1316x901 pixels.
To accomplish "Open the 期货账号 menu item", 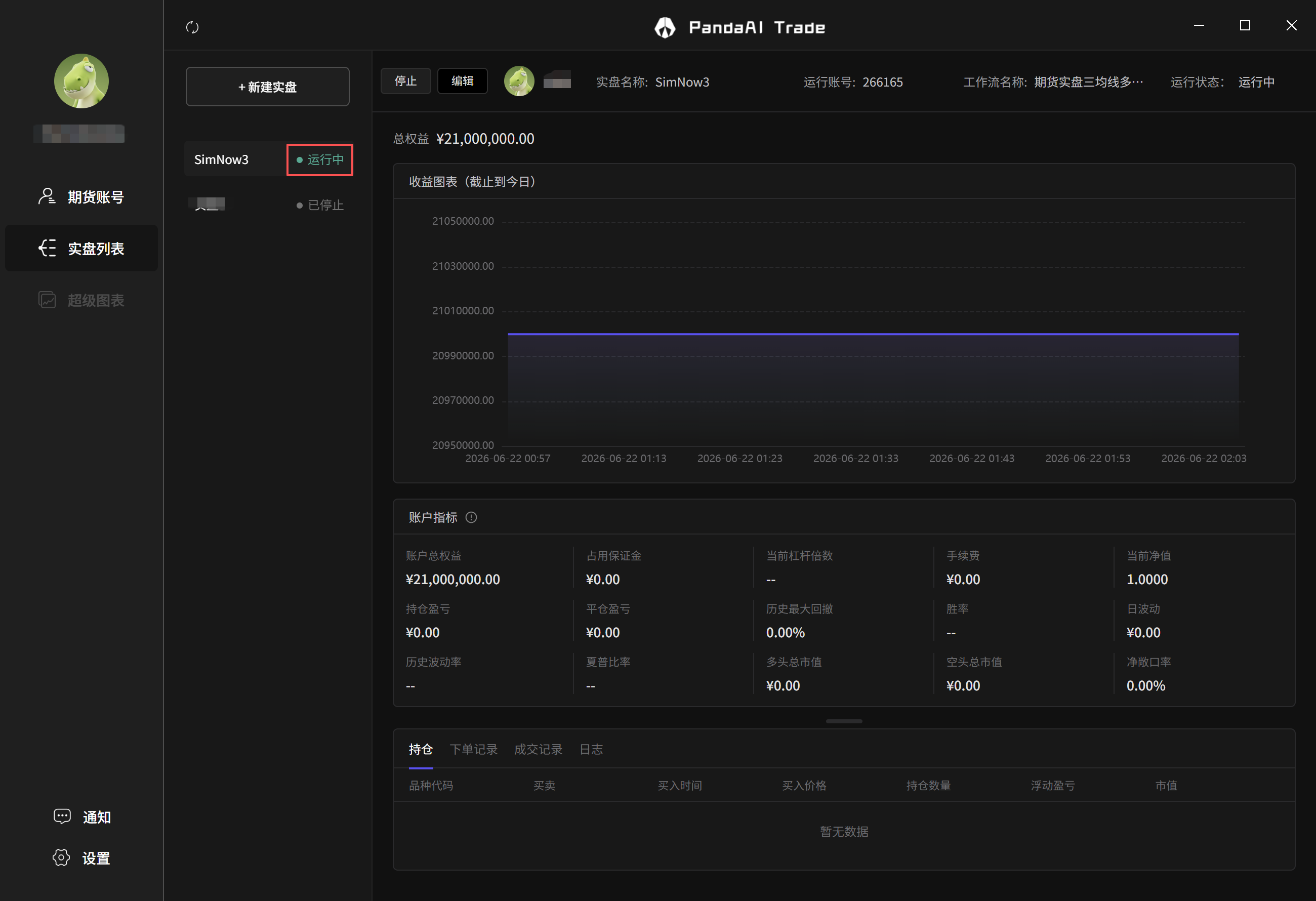I will 81,196.
